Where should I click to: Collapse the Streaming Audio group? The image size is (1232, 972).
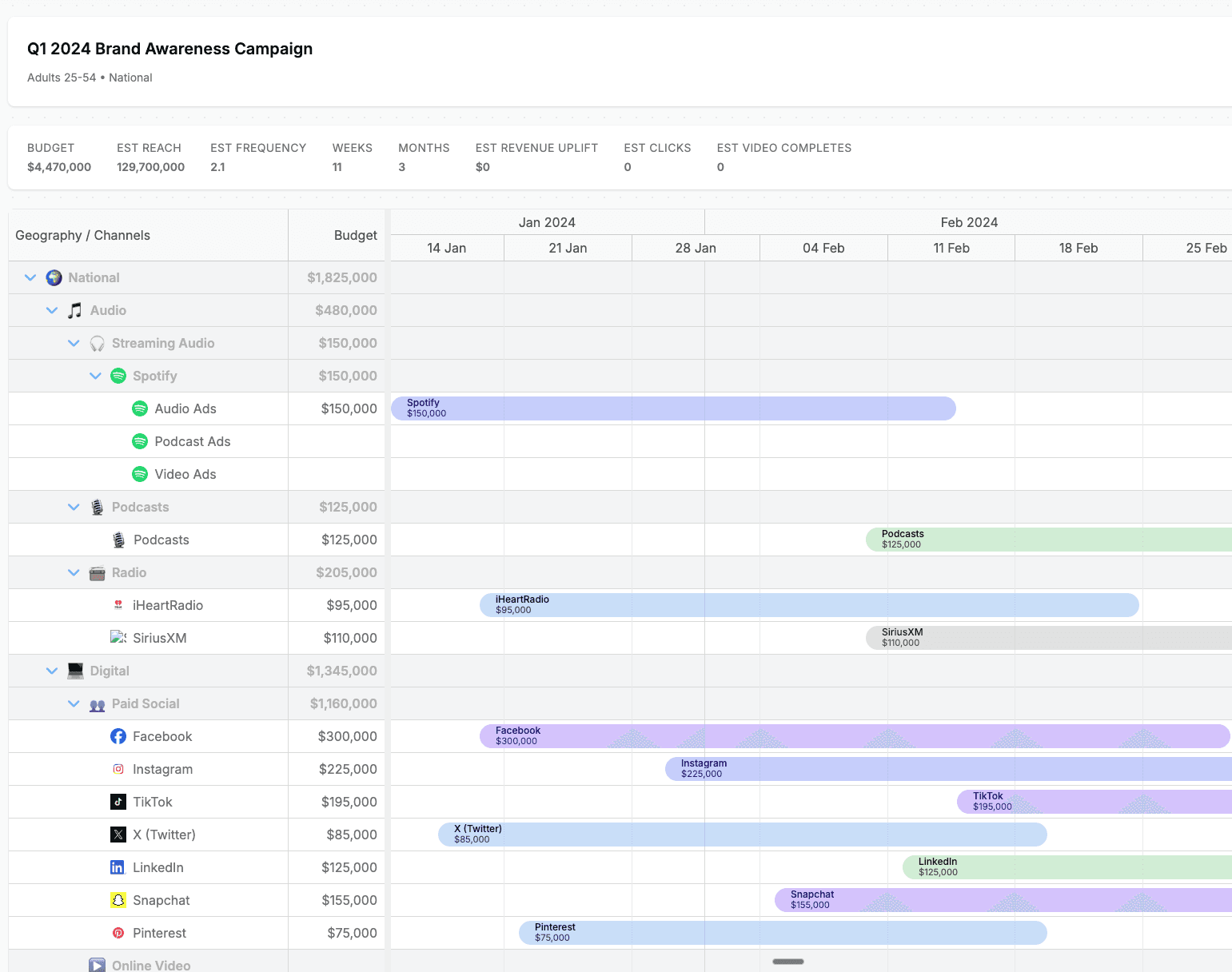pyautogui.click(x=74, y=343)
